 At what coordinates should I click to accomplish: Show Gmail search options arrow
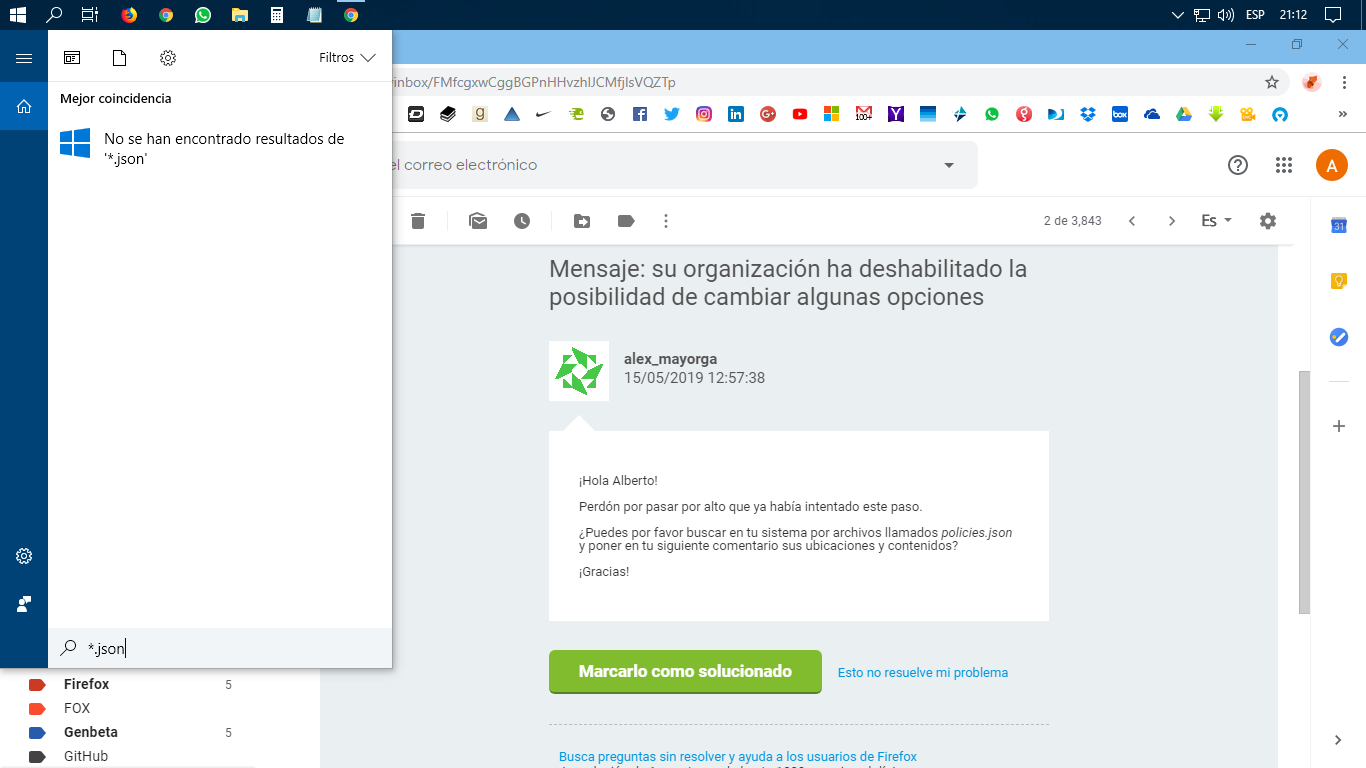pyautogui.click(x=949, y=165)
